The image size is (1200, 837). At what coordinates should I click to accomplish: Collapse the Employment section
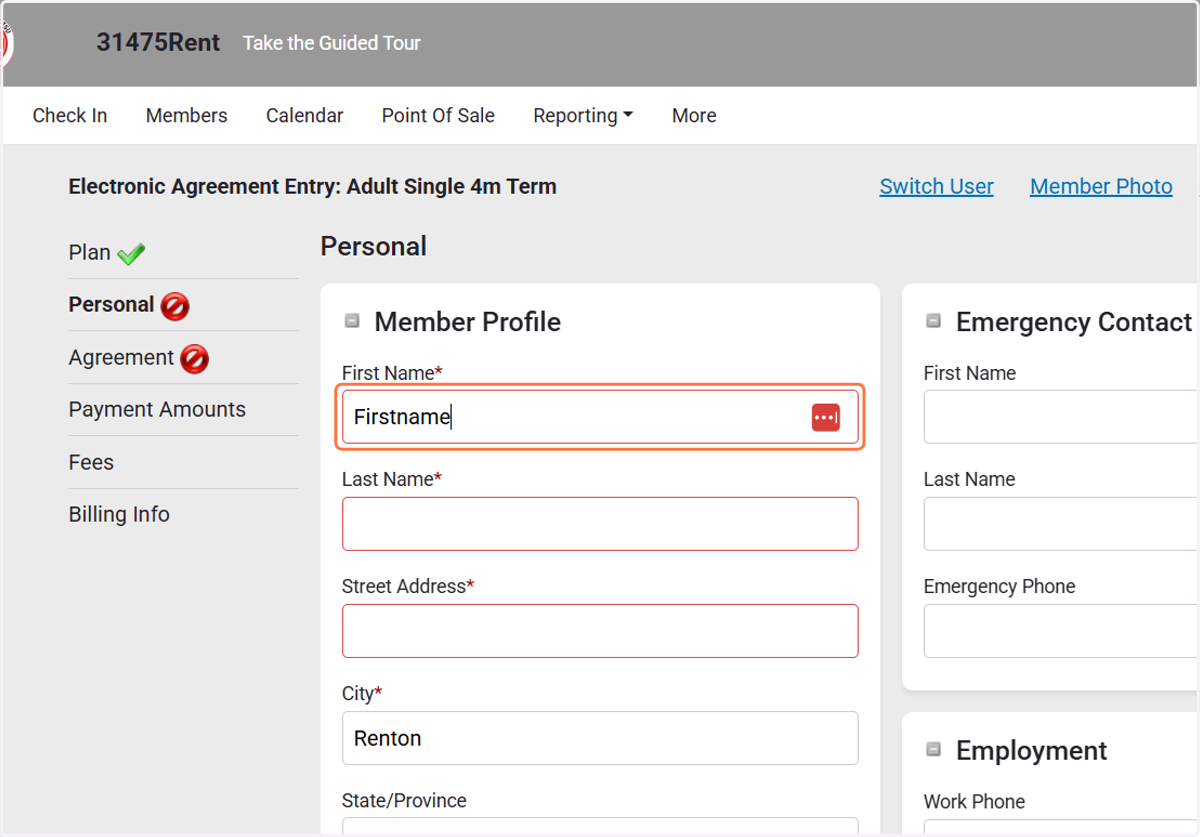pyautogui.click(x=934, y=749)
